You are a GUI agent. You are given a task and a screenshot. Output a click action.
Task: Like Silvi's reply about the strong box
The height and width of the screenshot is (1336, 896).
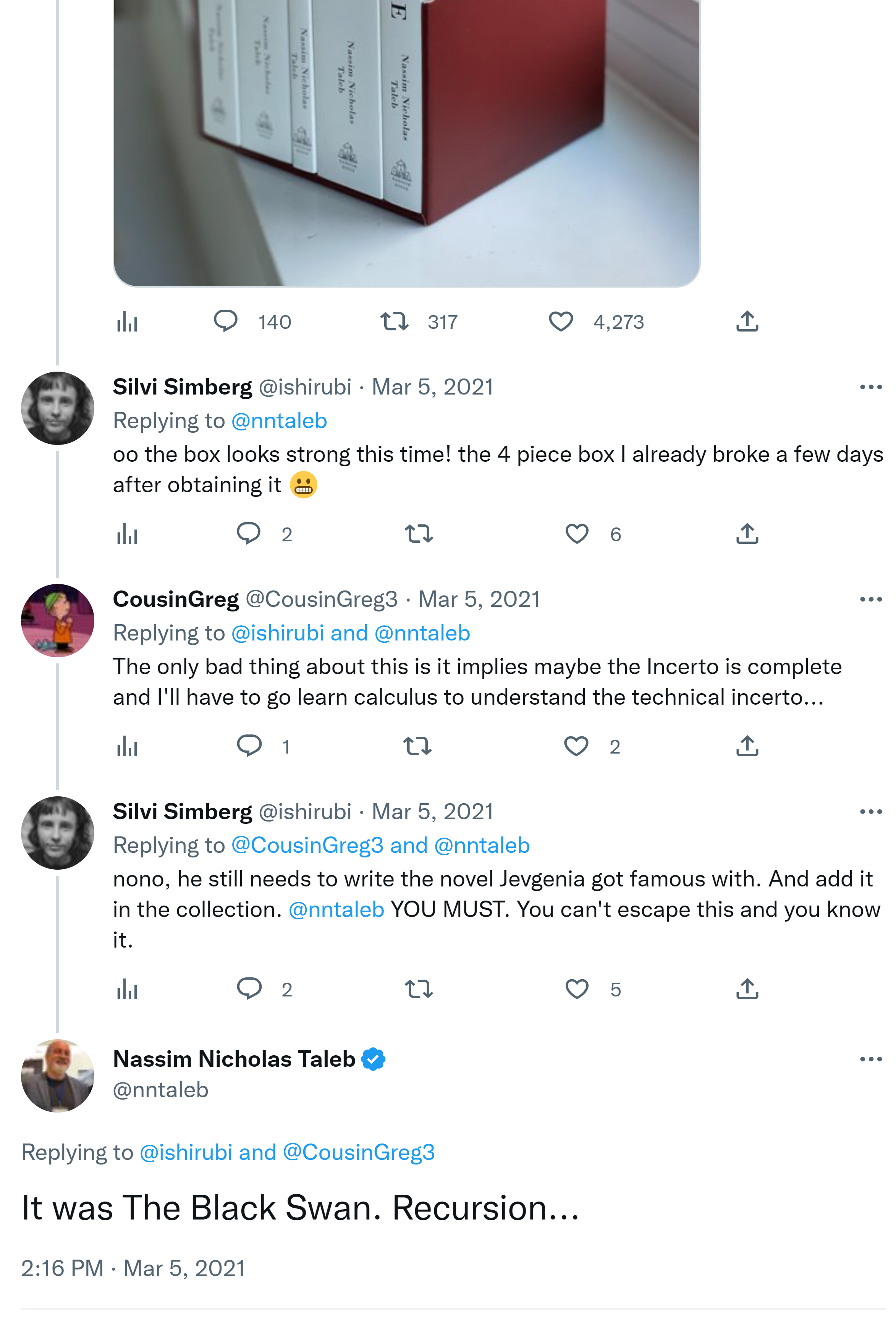click(x=577, y=534)
